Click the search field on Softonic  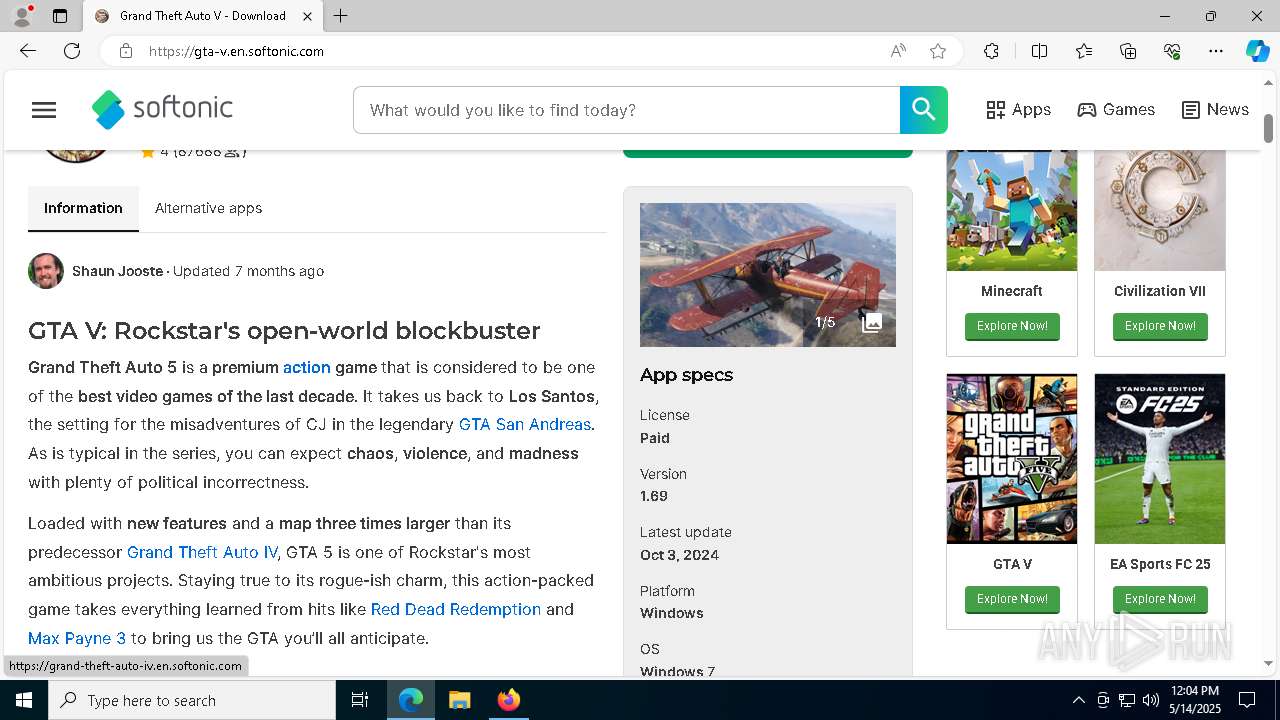tap(627, 110)
